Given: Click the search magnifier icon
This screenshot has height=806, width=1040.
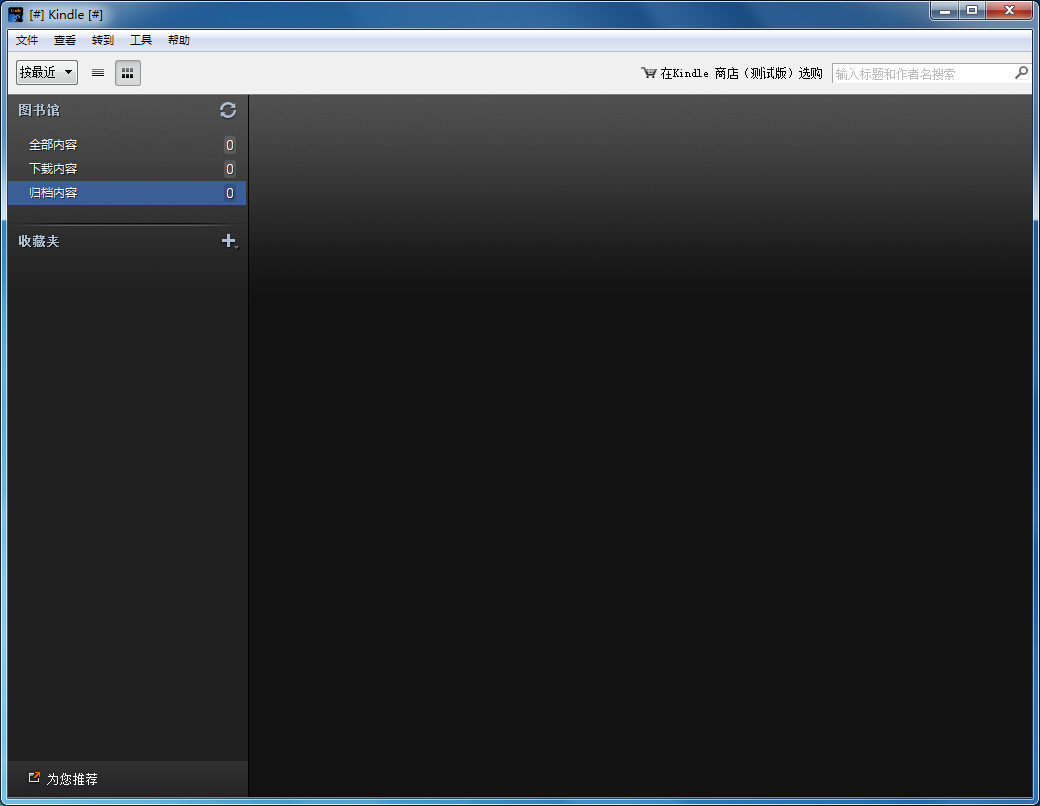Looking at the screenshot, I should click(1021, 73).
